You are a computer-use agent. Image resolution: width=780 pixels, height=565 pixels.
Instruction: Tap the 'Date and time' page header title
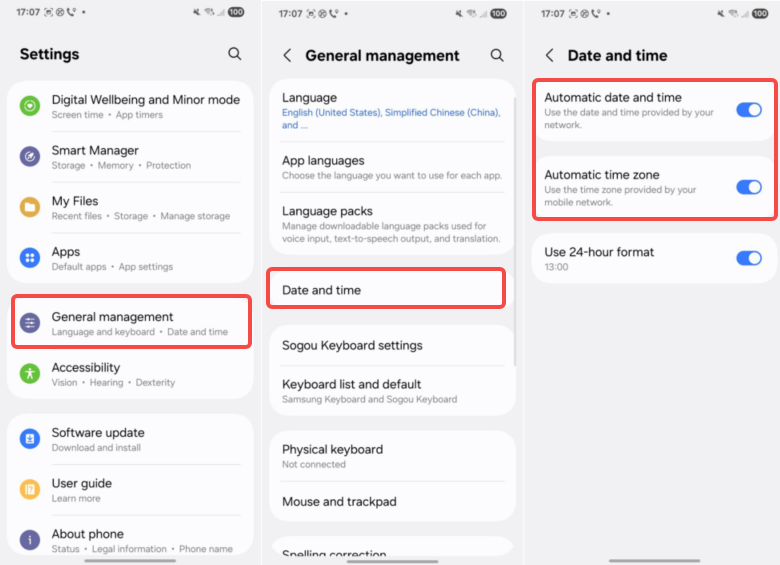617,55
